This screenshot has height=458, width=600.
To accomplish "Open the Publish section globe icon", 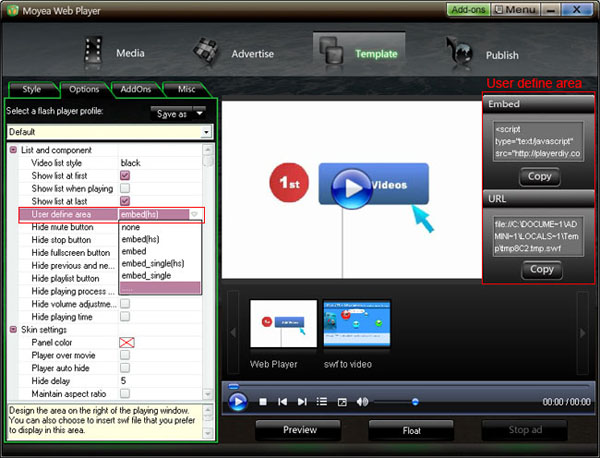I will click(x=460, y=51).
